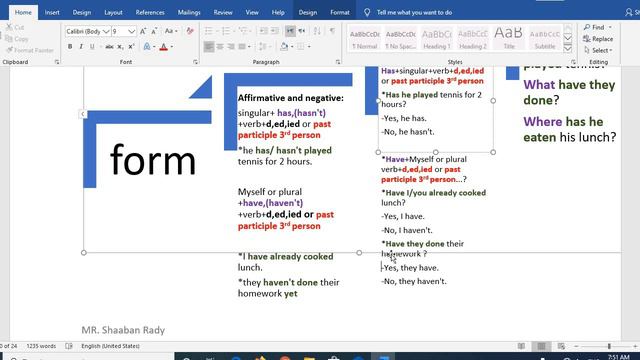The image size is (640, 360).
Task: Click the Increase Indent icon
Action: [275, 31]
